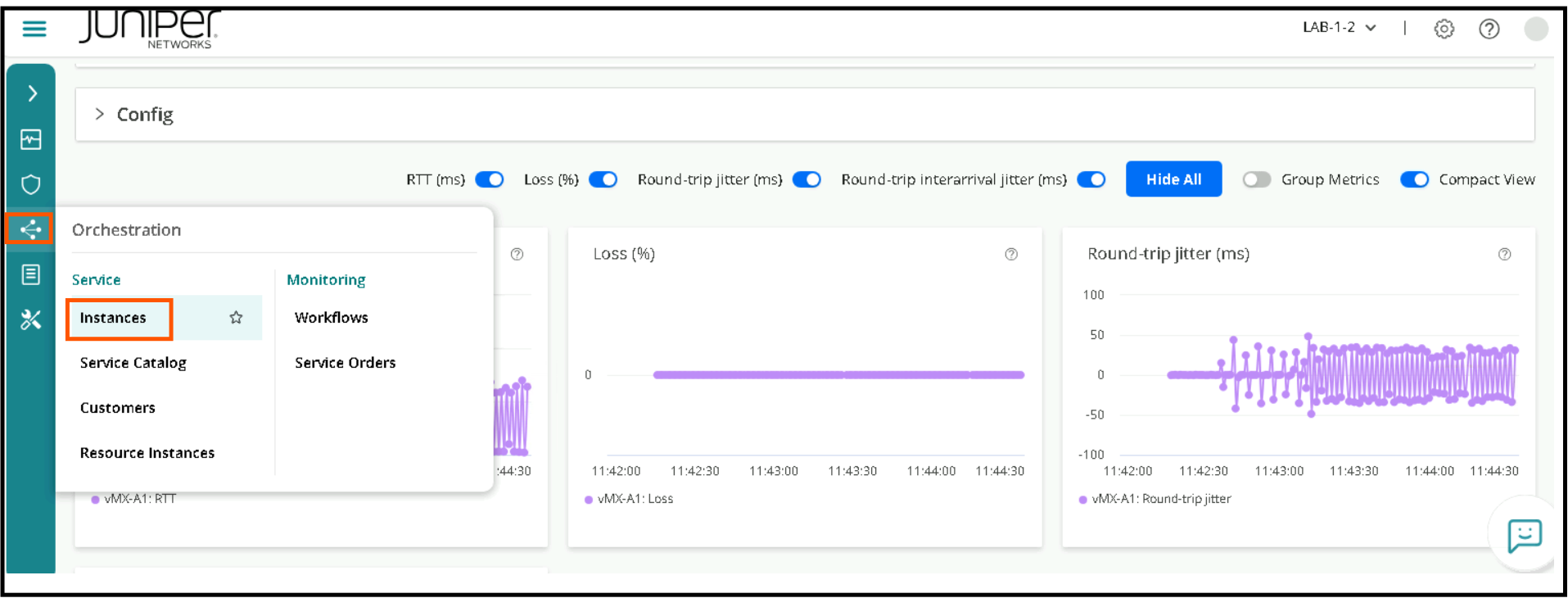Open the LAB-1-2 organization dropdown
The height and width of the screenshot is (598, 1568).
coord(1339,28)
